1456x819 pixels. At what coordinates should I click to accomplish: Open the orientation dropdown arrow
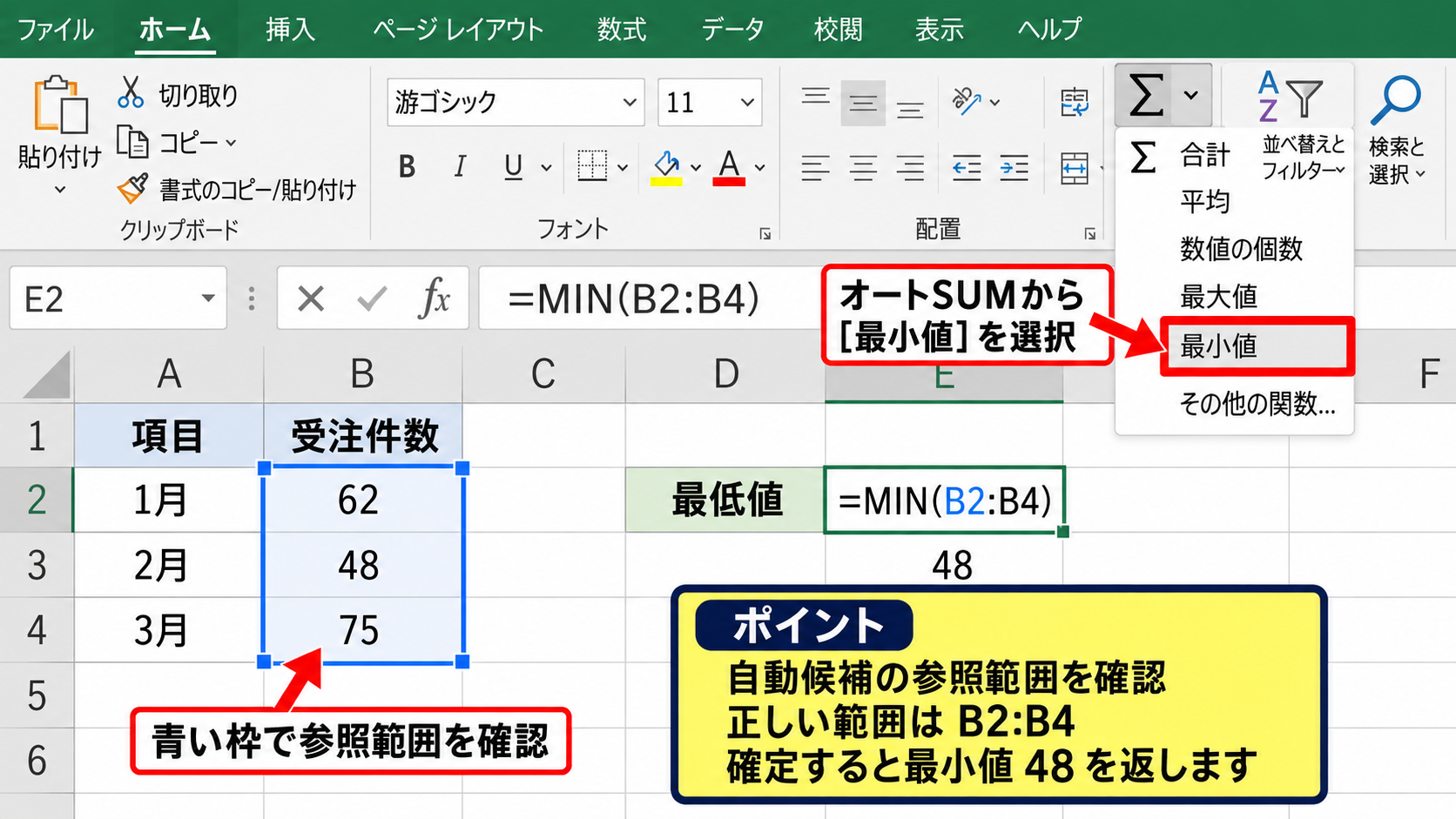click(x=995, y=103)
